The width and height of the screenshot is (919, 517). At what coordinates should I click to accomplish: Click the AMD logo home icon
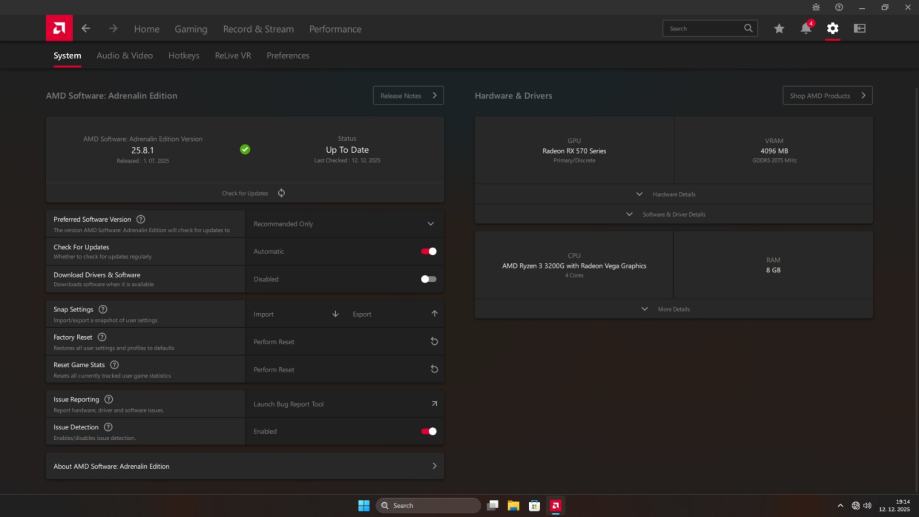click(x=58, y=29)
